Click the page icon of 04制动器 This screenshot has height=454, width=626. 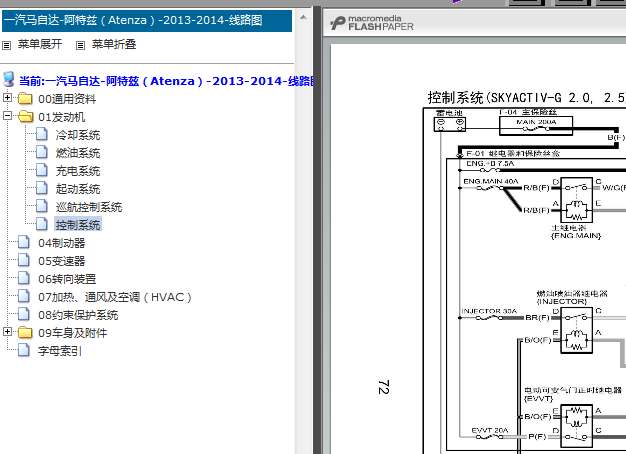(24, 242)
